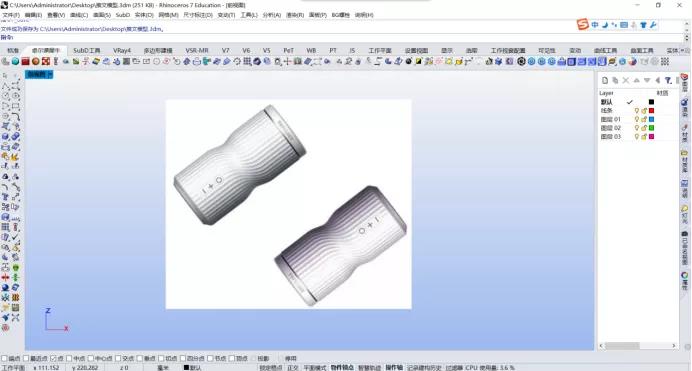692x371 pixels.
Task: Open the 毫米 units field in status bar
Action: [x=163, y=367]
